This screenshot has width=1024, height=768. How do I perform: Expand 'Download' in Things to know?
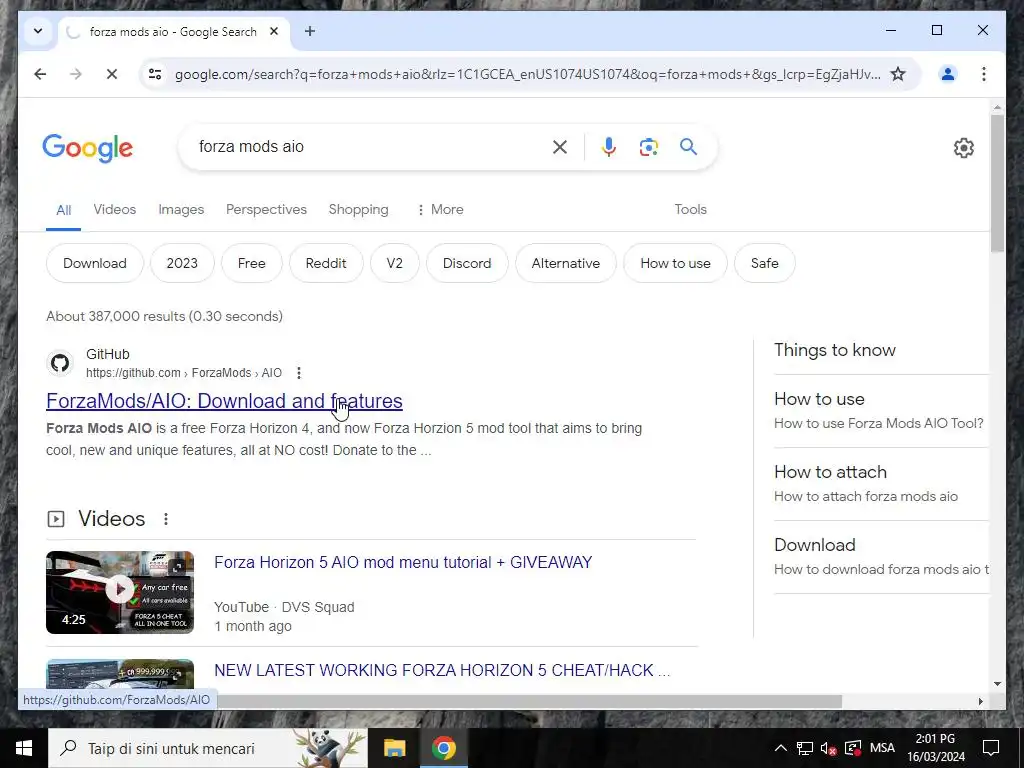point(881,557)
